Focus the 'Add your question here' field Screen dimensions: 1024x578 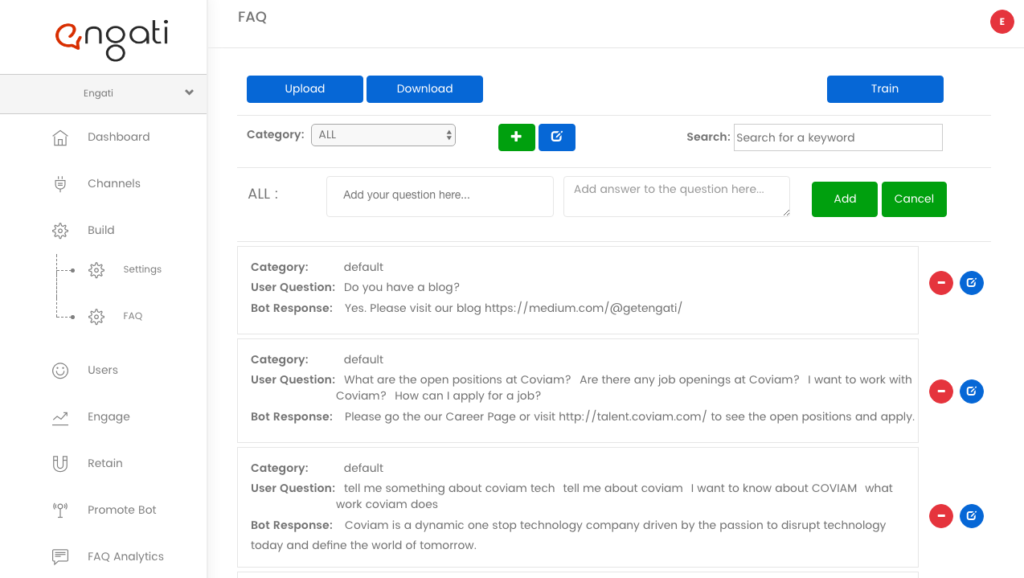(x=440, y=196)
